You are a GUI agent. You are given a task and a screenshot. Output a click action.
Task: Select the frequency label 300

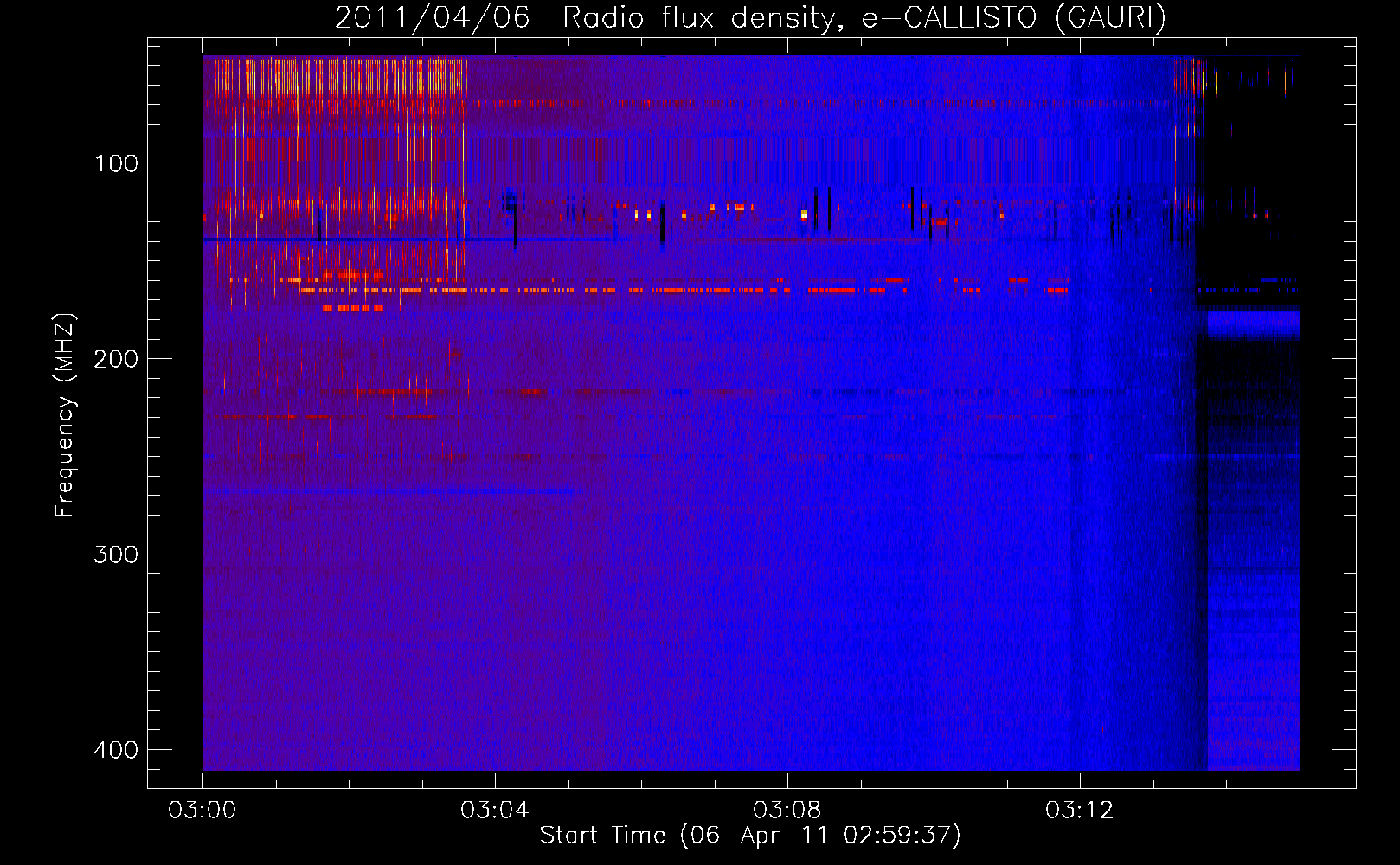click(x=116, y=554)
